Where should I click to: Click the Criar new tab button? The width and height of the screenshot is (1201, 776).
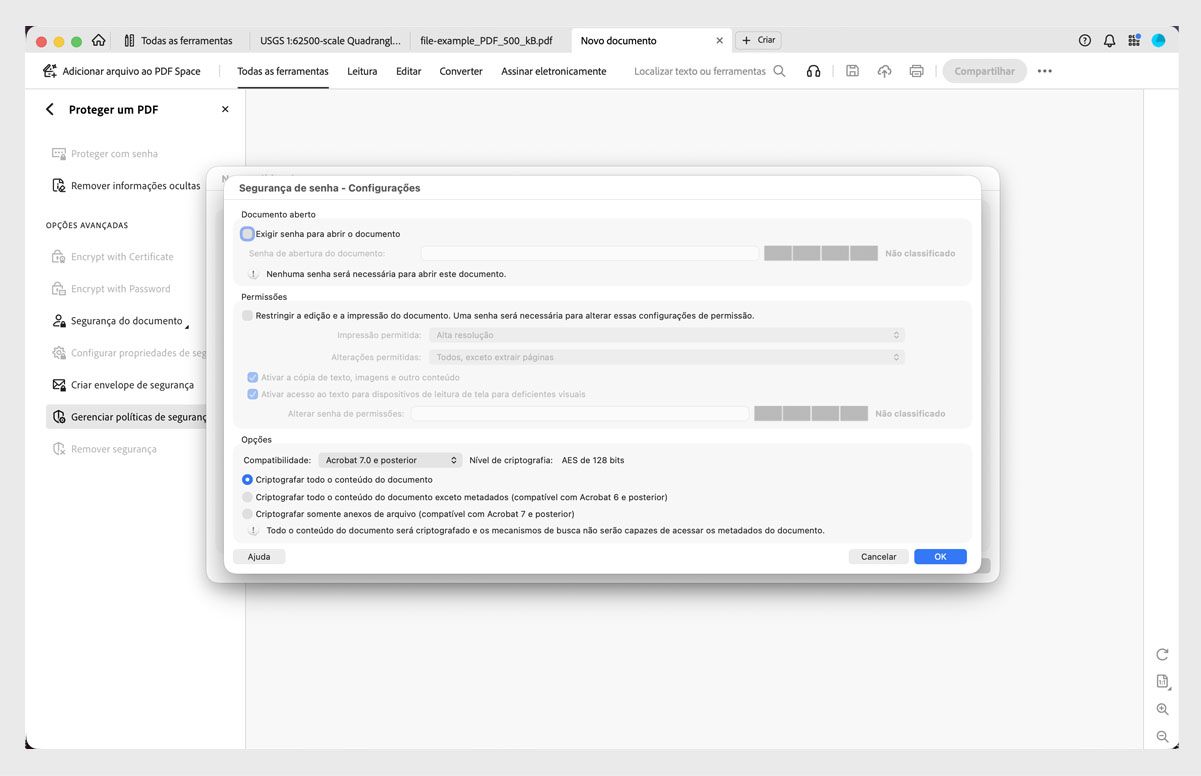(x=759, y=40)
